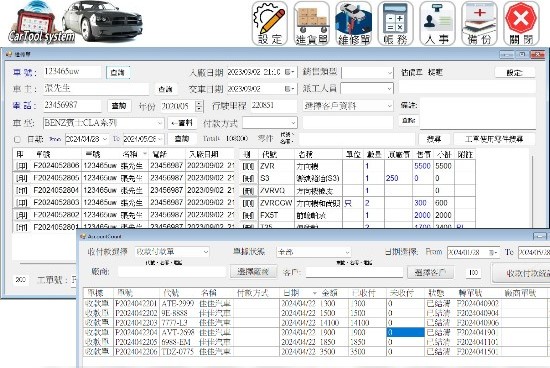Click 查詢 button next to 車主 field
The width and height of the screenshot is (550, 368).
click(x=166, y=89)
